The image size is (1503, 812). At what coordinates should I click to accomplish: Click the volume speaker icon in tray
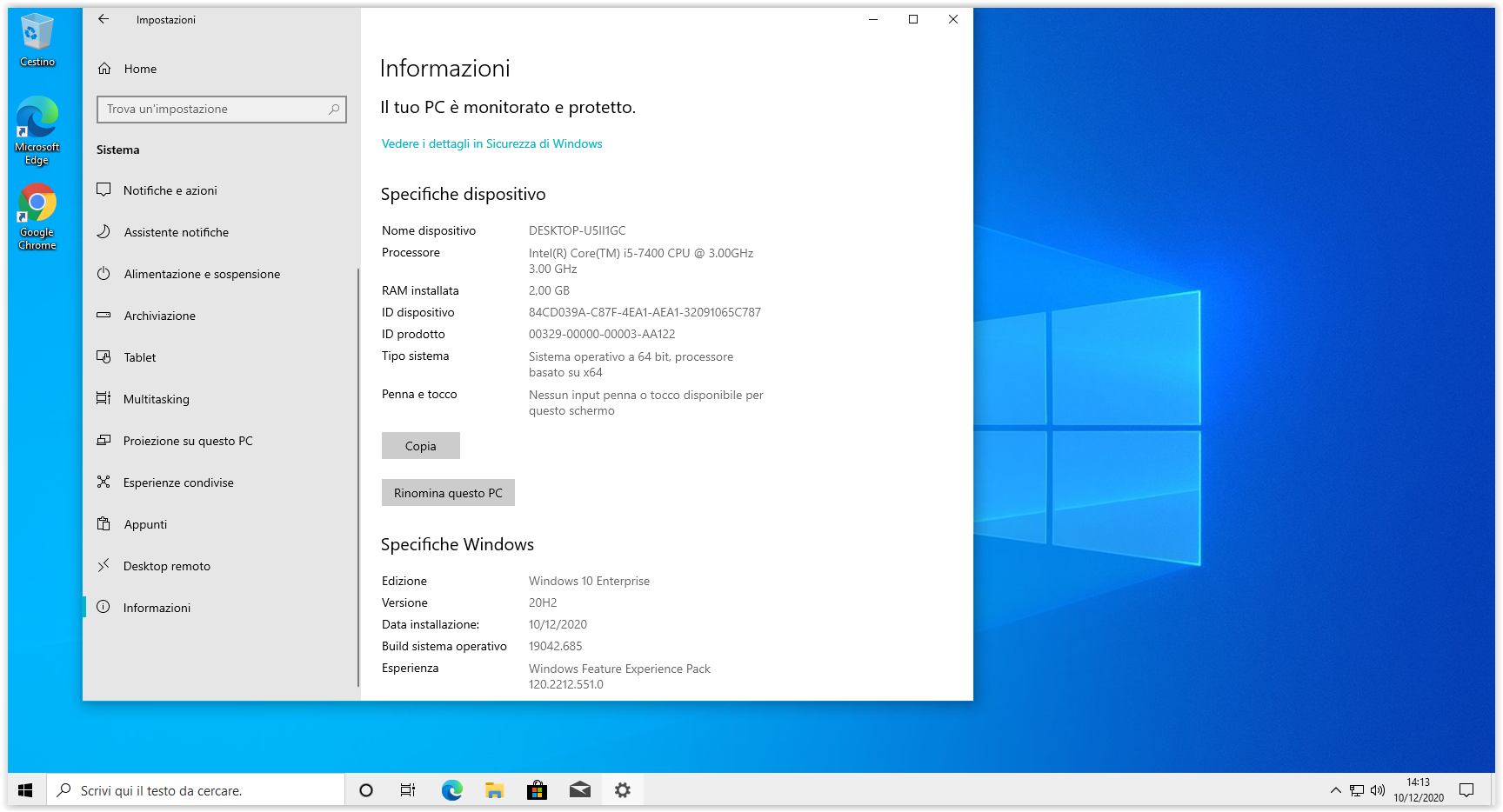coord(1378,790)
